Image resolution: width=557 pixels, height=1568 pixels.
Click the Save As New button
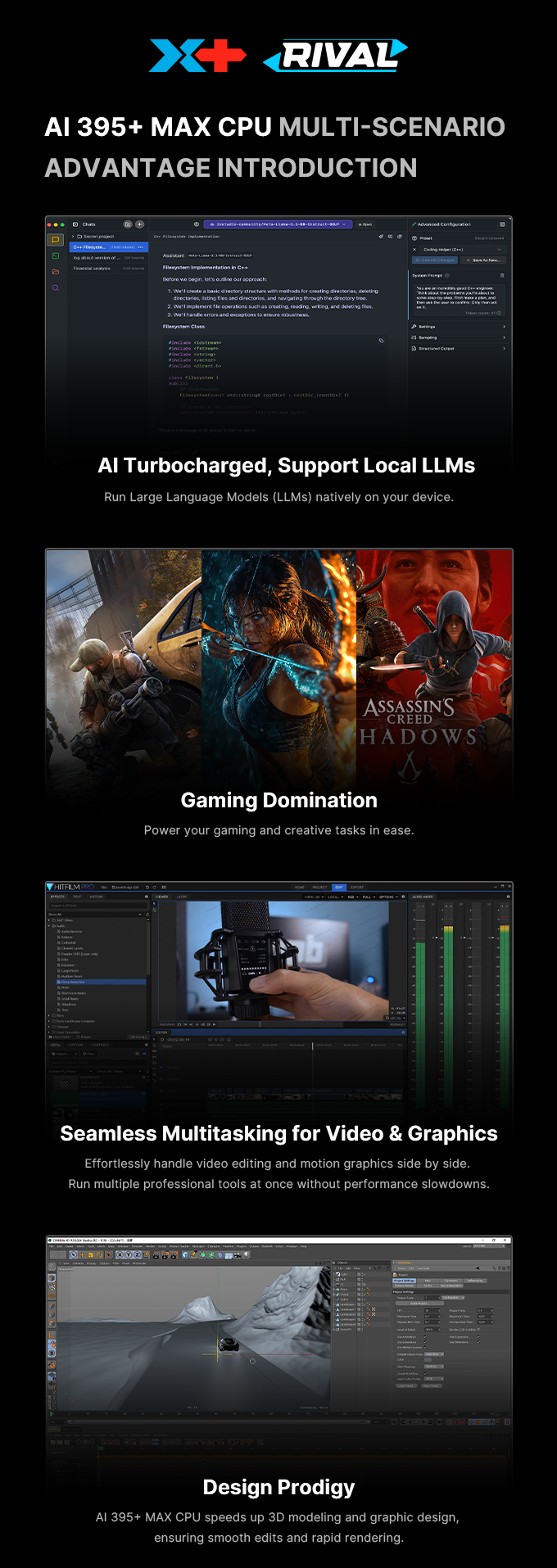point(485,260)
